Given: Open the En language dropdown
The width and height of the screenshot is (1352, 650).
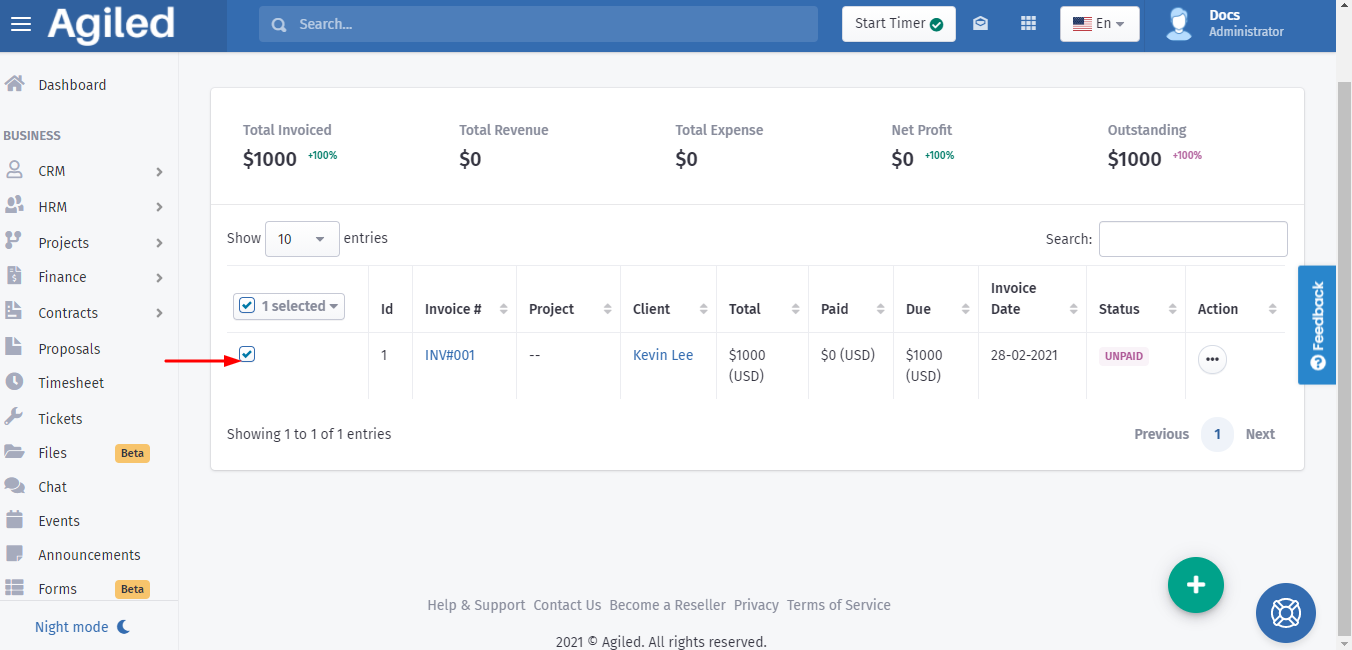Looking at the screenshot, I should tap(1099, 24).
